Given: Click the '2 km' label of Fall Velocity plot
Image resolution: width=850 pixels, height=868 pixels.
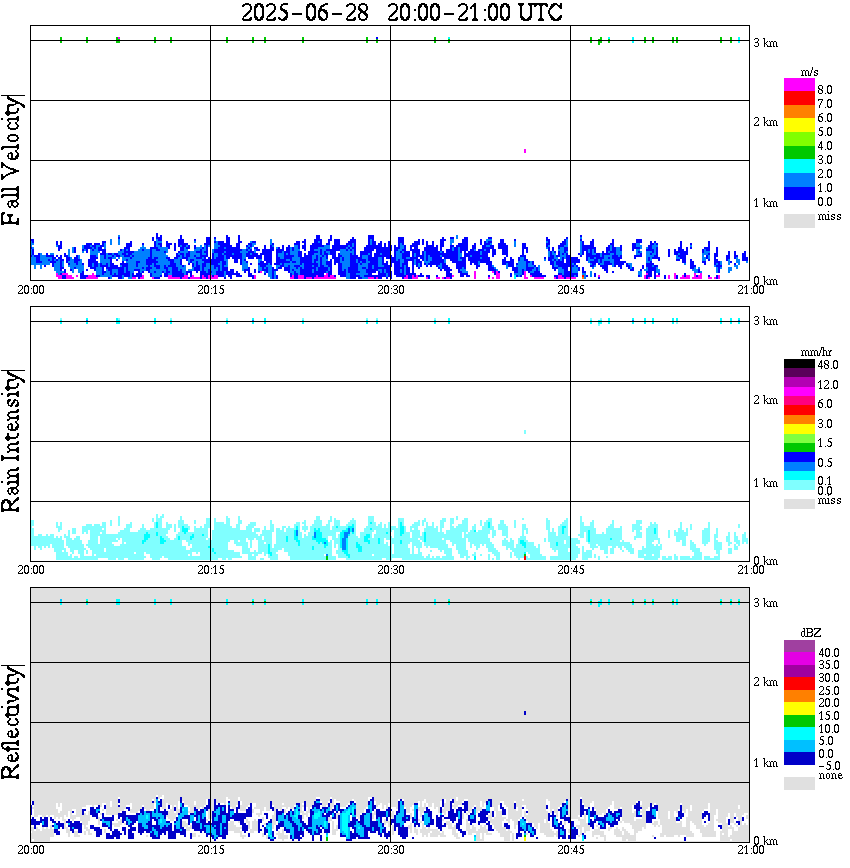Looking at the screenshot, I should pyautogui.click(x=765, y=122).
